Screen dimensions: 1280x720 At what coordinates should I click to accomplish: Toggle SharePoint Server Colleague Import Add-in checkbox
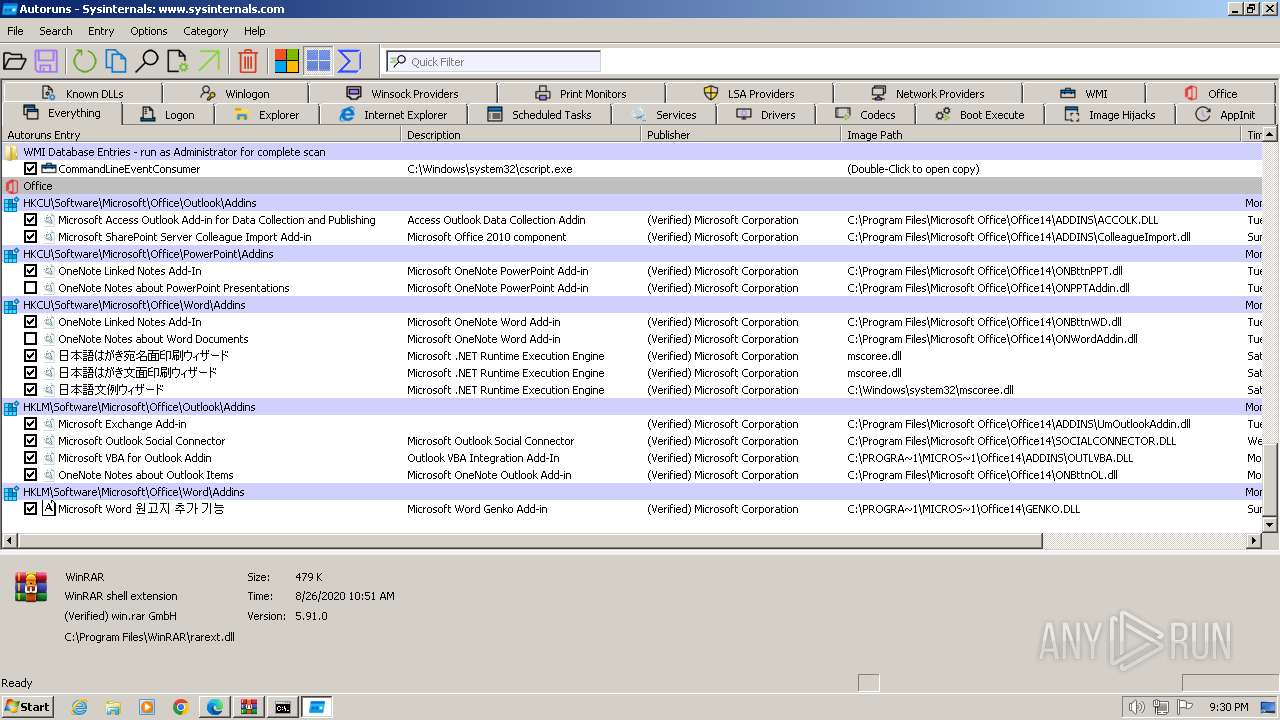pyautogui.click(x=31, y=237)
